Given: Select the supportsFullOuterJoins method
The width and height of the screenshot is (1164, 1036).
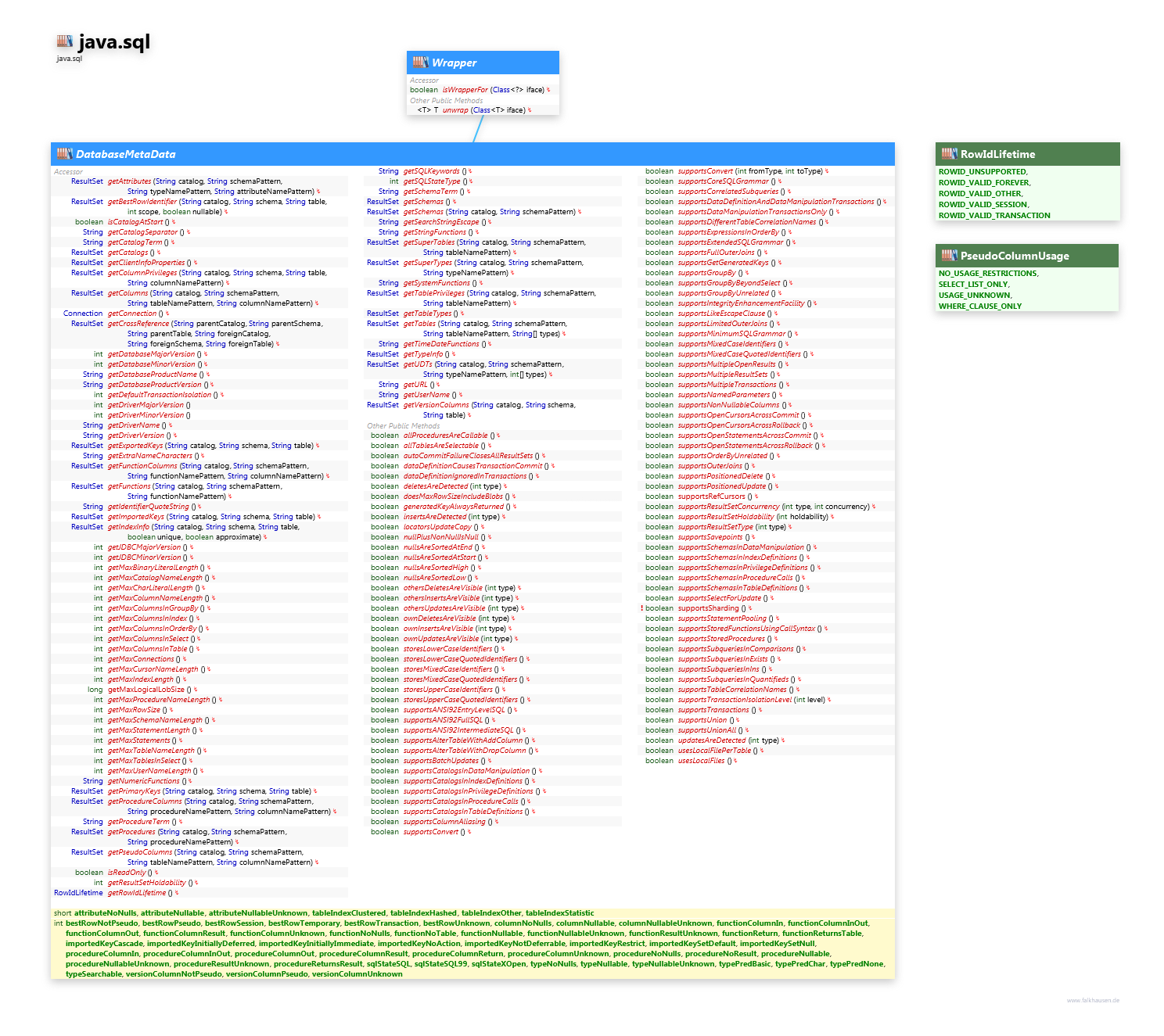Looking at the screenshot, I should (716, 253).
